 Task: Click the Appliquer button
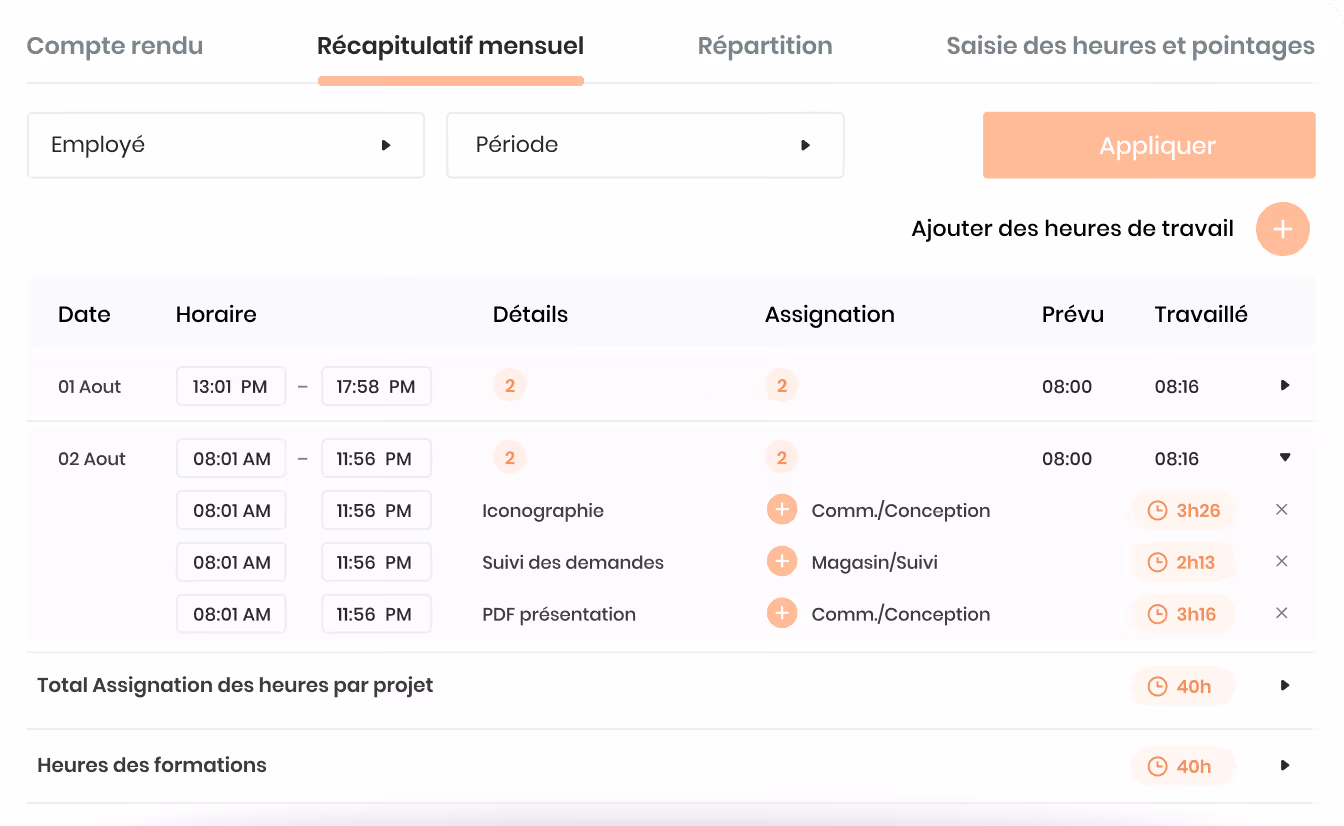point(1149,145)
